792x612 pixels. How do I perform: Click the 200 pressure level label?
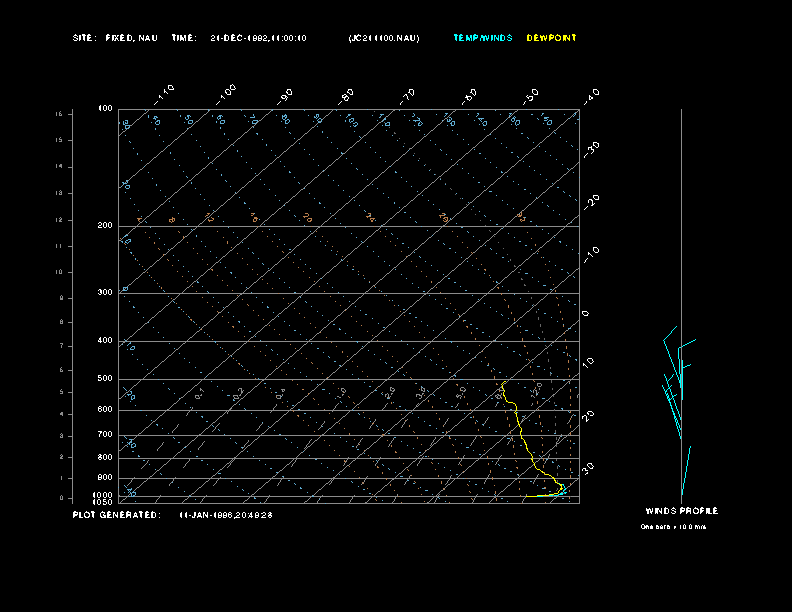coord(105,226)
